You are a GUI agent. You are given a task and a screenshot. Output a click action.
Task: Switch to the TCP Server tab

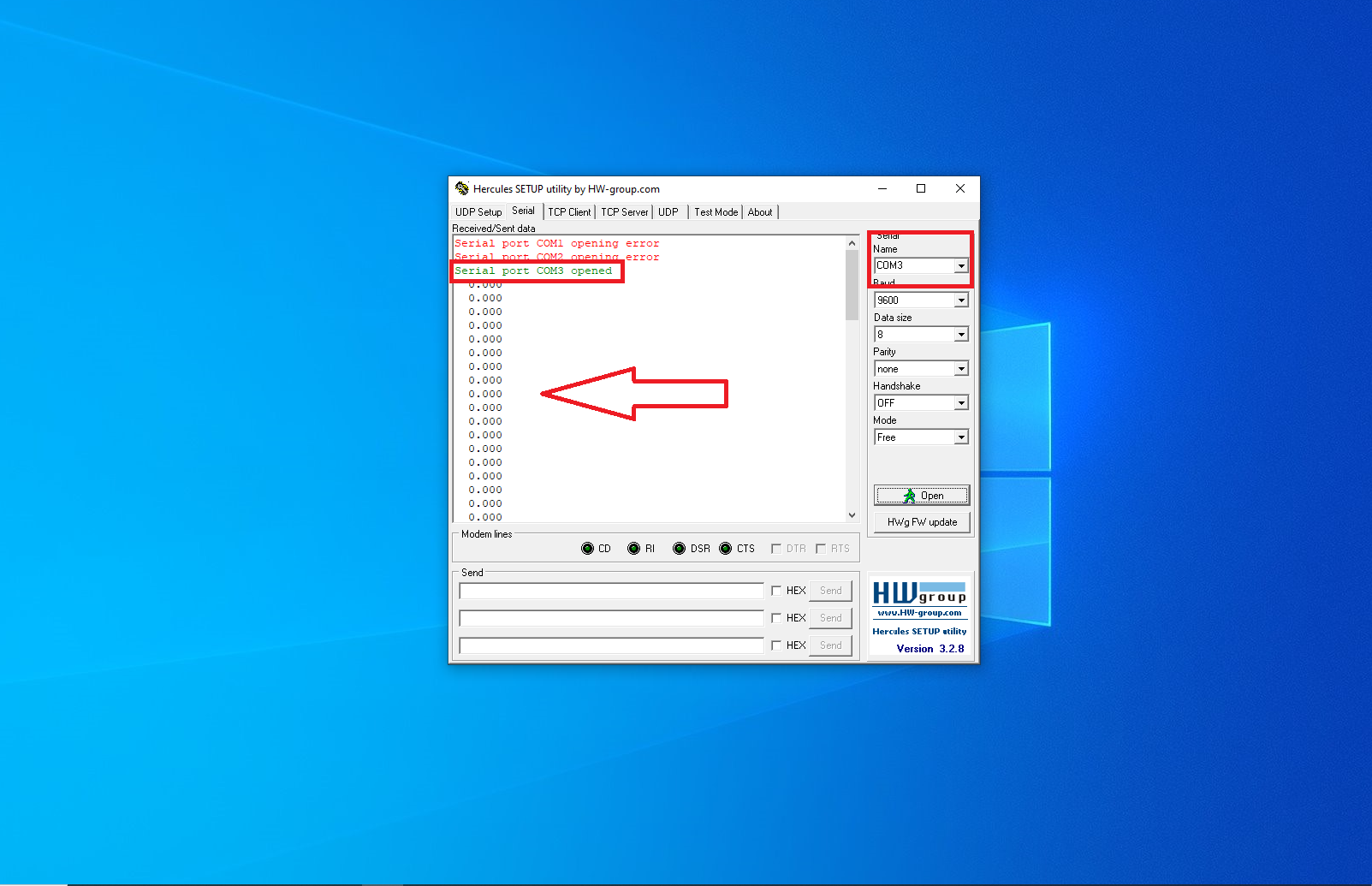[x=625, y=212]
